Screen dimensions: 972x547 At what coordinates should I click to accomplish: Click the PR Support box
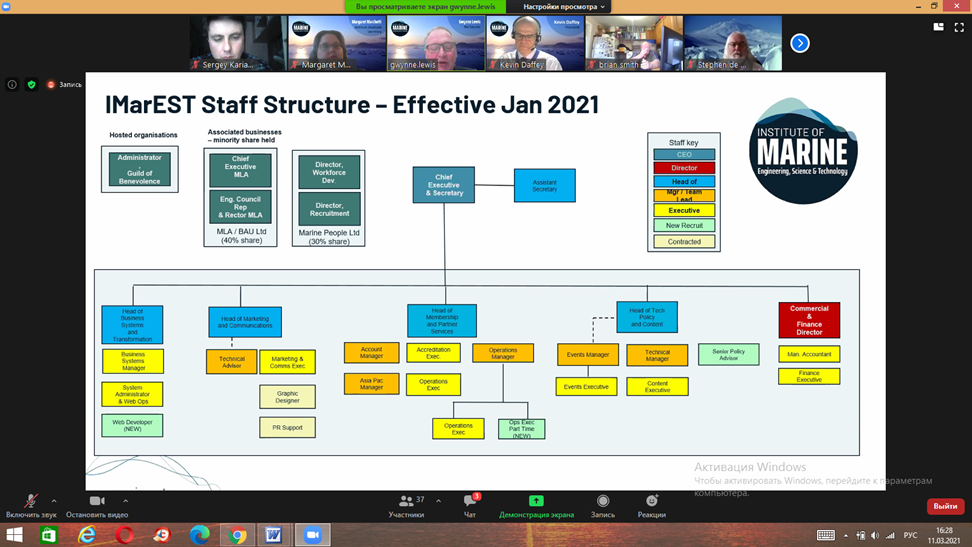point(287,427)
